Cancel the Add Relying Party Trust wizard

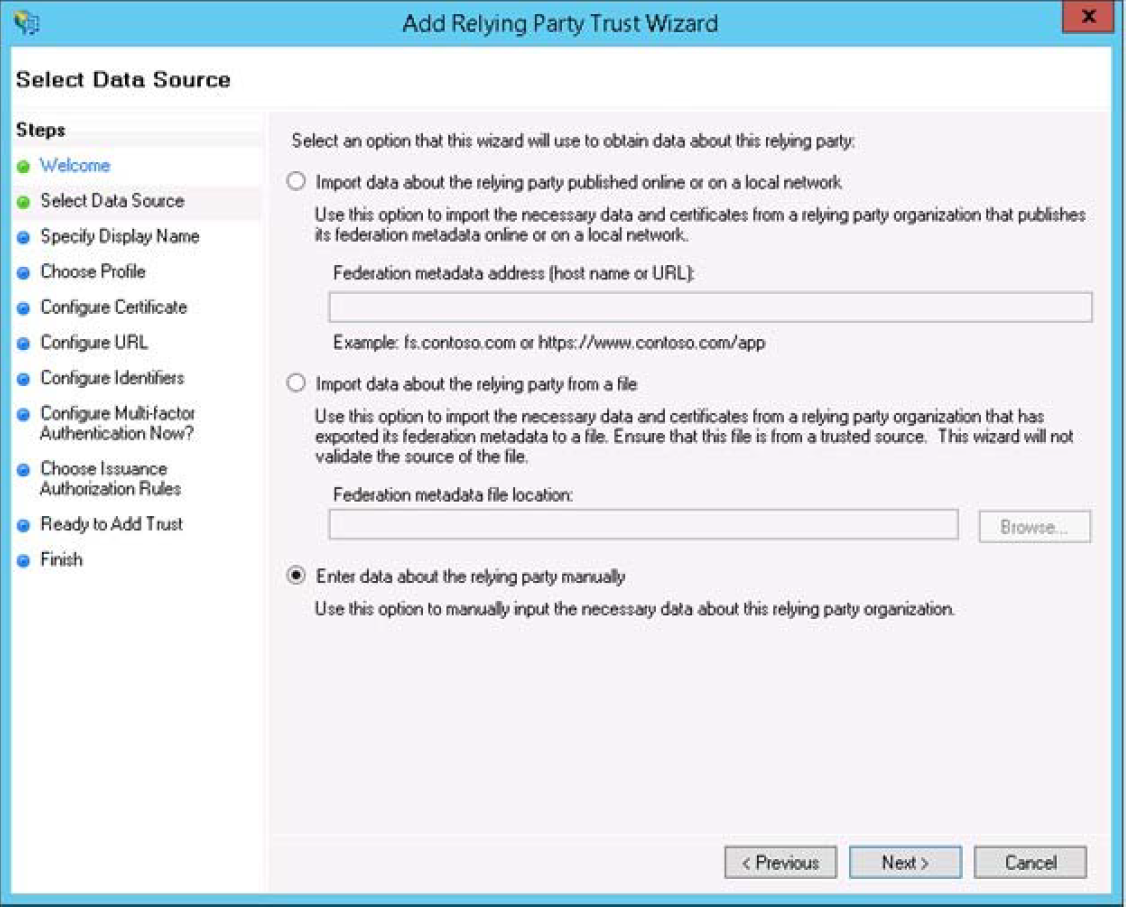tap(1029, 862)
